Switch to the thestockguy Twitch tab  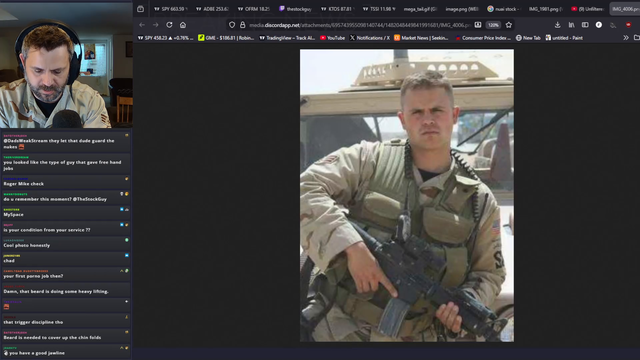[295, 9]
